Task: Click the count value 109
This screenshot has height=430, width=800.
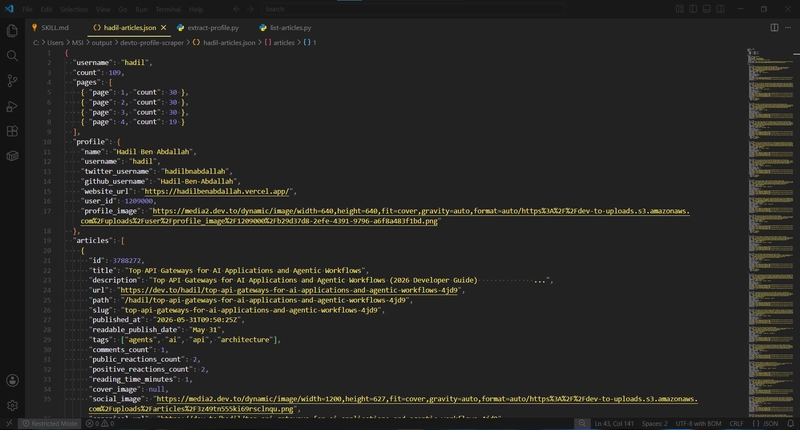Action: [x=115, y=72]
